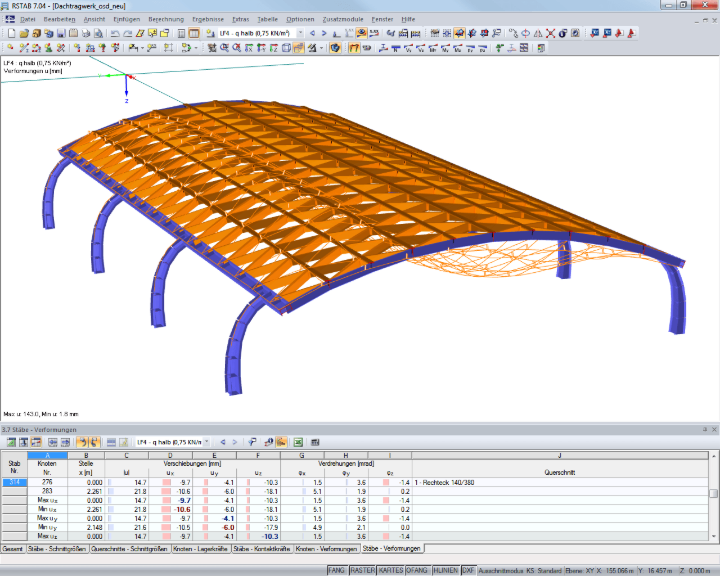Switch to the Stäbe - Schnittgrößen tab
Viewport: 720px width, 576px height.
pos(57,549)
